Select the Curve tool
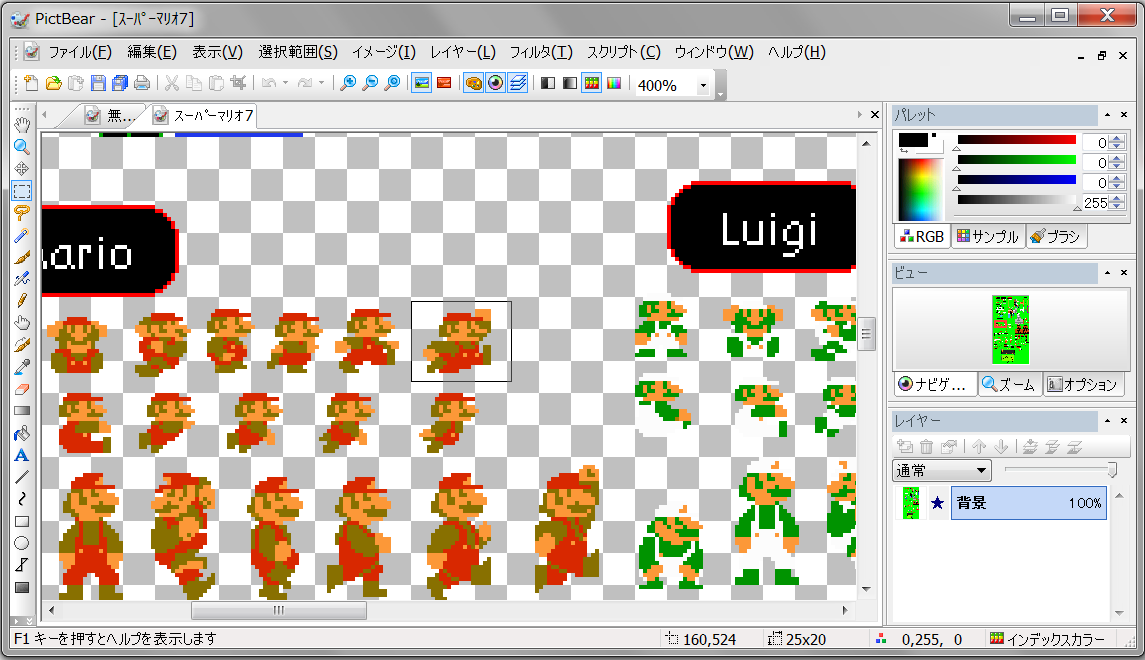 click(22, 499)
